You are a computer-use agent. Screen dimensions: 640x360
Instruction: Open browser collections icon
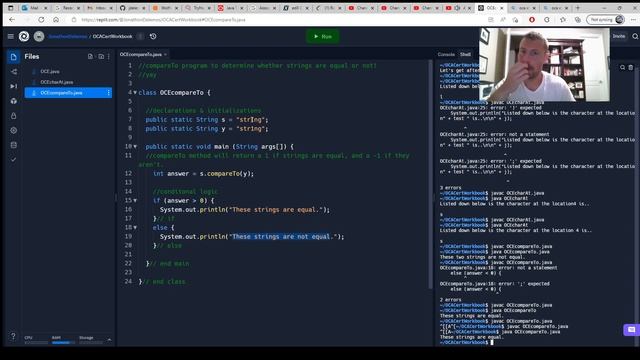(x=578, y=20)
